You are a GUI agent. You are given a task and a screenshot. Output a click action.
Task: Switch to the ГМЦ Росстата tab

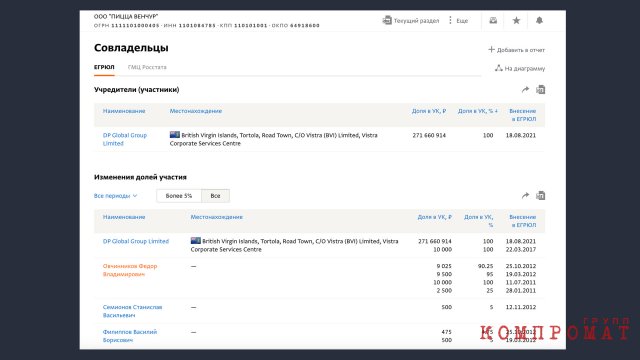point(147,67)
